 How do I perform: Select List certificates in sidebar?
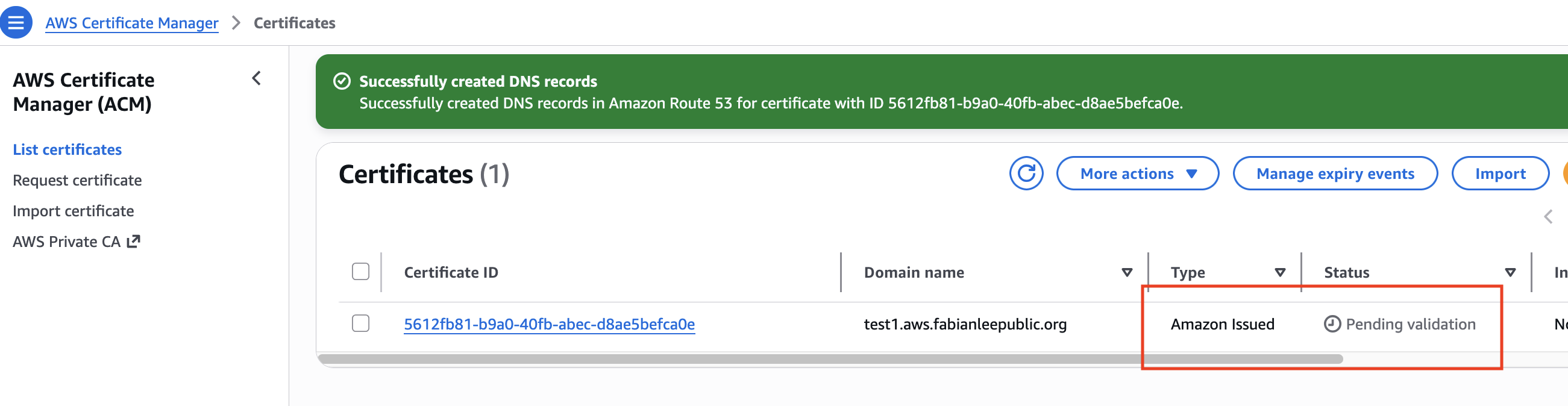(x=67, y=150)
